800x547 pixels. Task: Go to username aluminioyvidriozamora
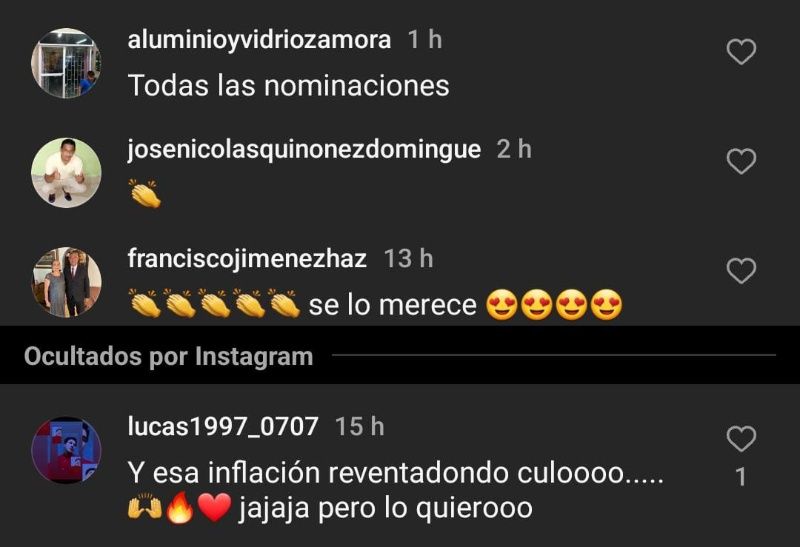tap(259, 40)
